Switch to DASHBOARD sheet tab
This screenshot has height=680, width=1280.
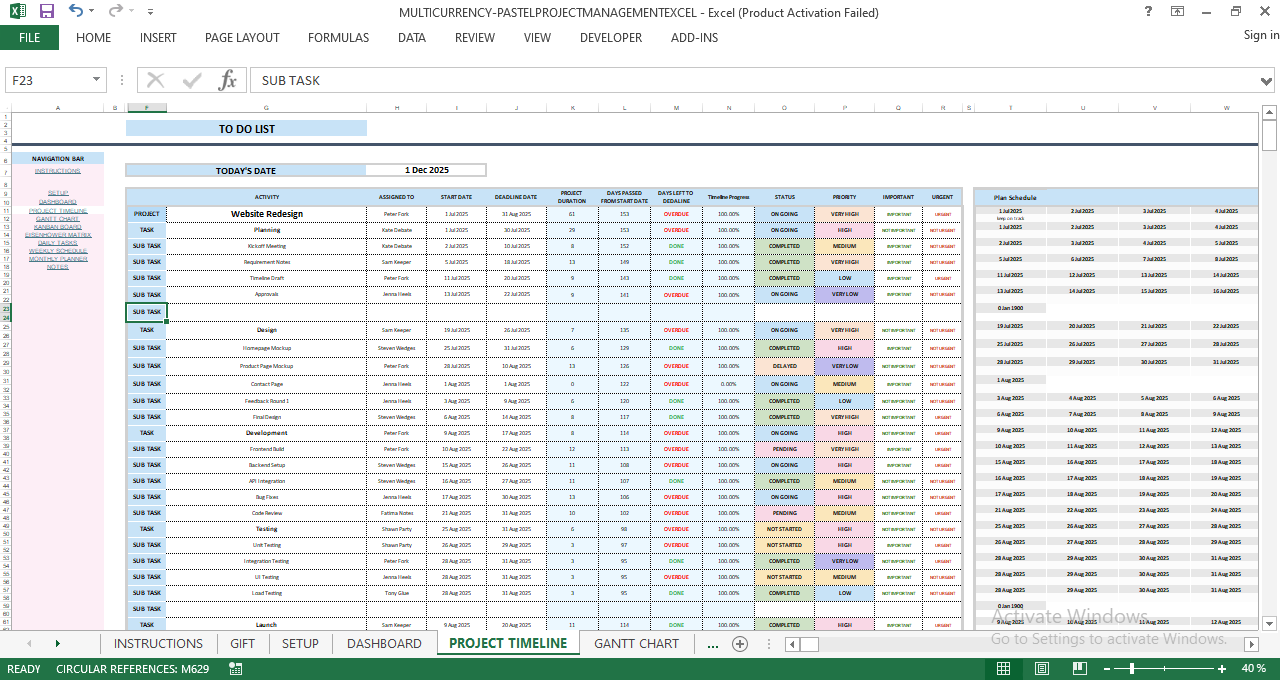(384, 643)
